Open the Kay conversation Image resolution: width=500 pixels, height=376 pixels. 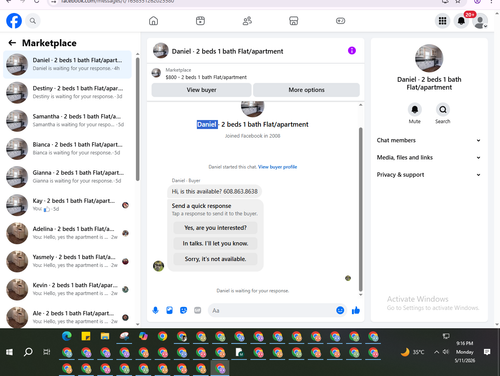(x=67, y=205)
